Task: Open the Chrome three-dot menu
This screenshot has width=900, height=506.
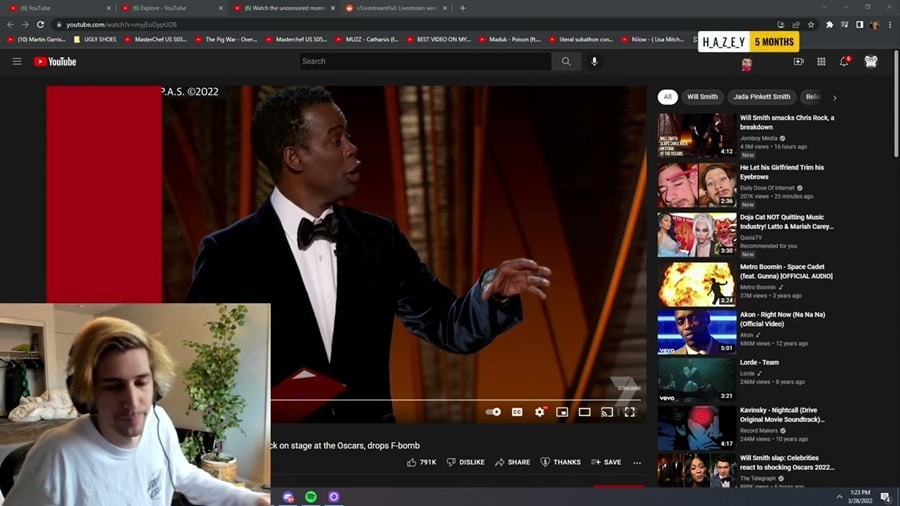Action: 890,25
